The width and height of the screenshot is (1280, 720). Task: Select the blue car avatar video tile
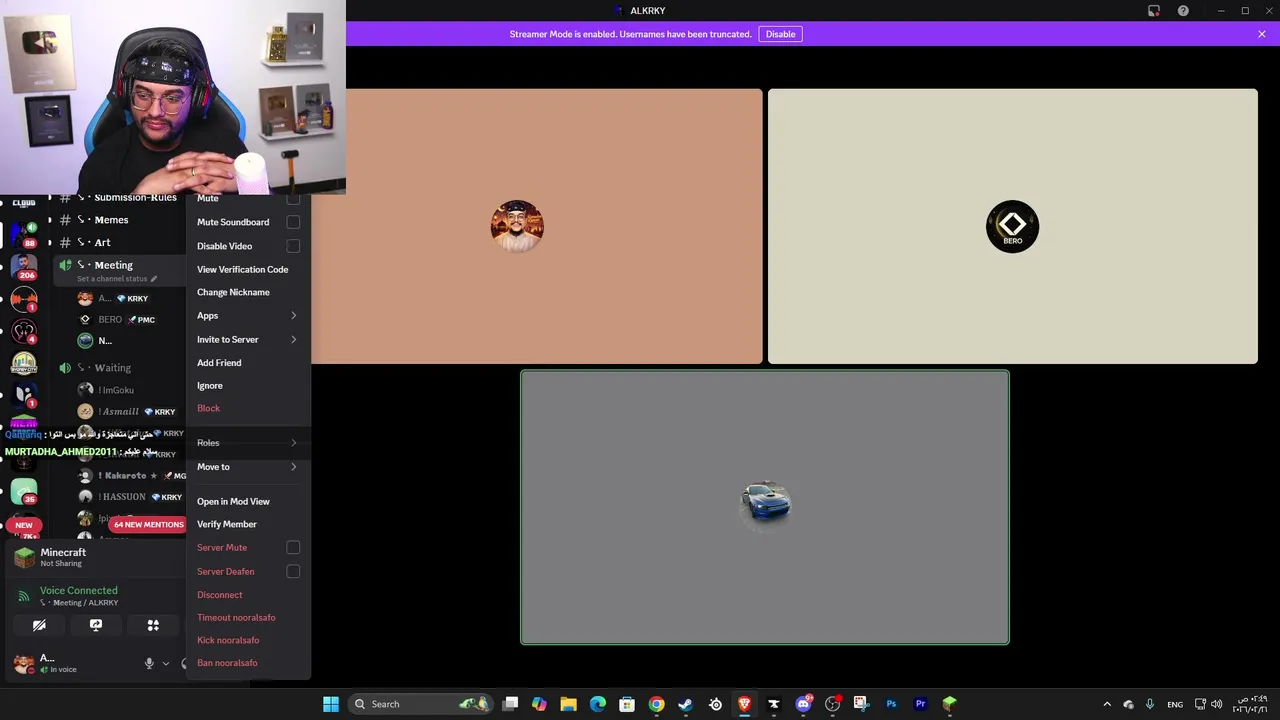[765, 506]
